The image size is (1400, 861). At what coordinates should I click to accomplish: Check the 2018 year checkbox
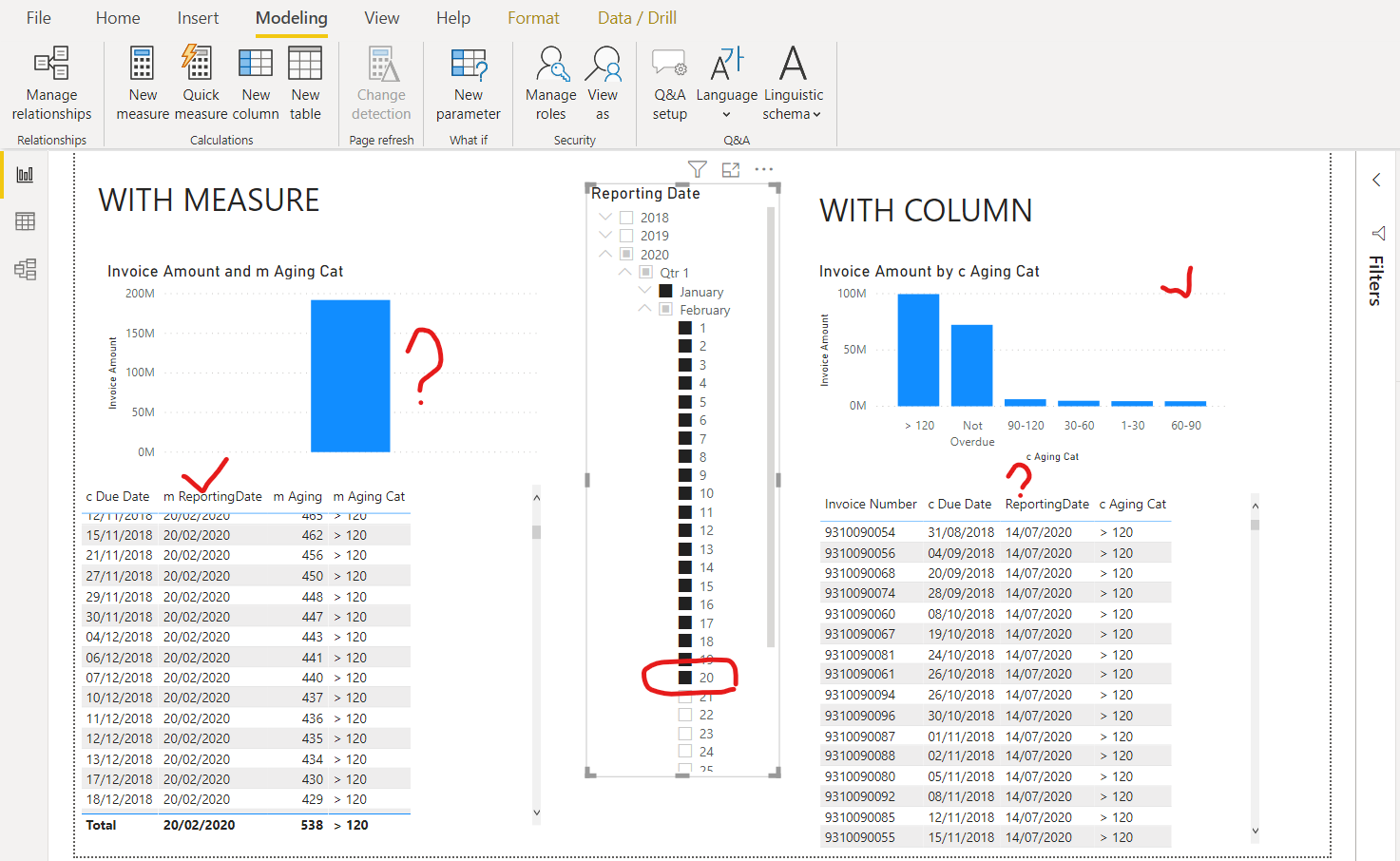(626, 218)
